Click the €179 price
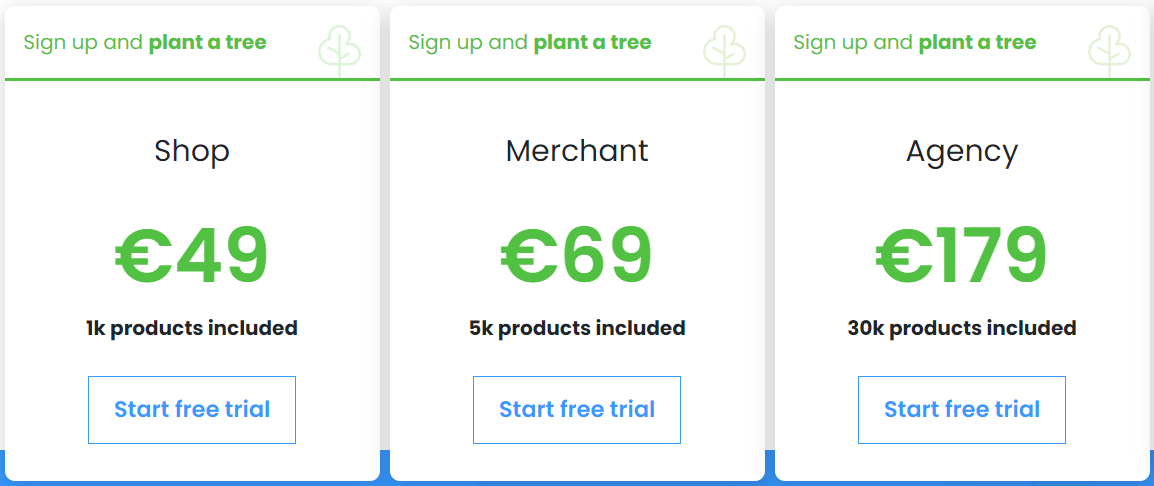The height and width of the screenshot is (486, 1154). pos(961,256)
